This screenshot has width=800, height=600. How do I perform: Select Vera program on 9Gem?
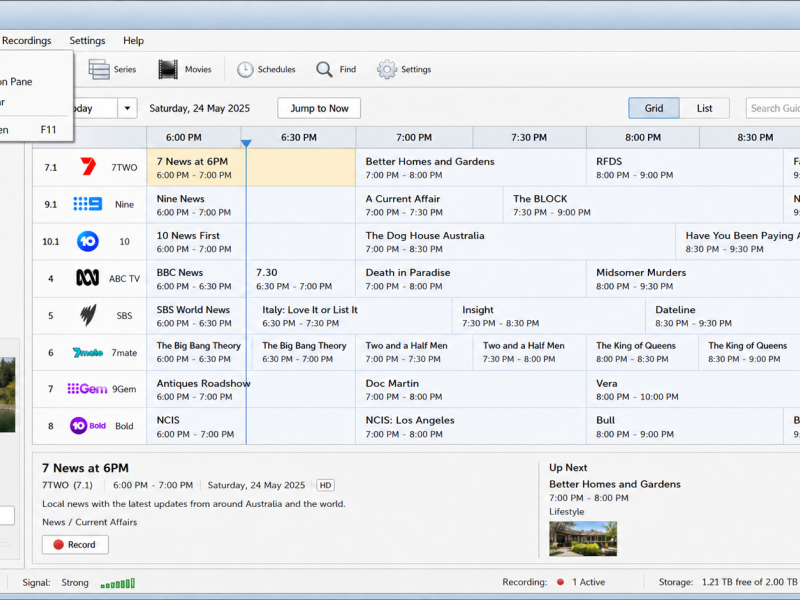pyautogui.click(x=693, y=389)
